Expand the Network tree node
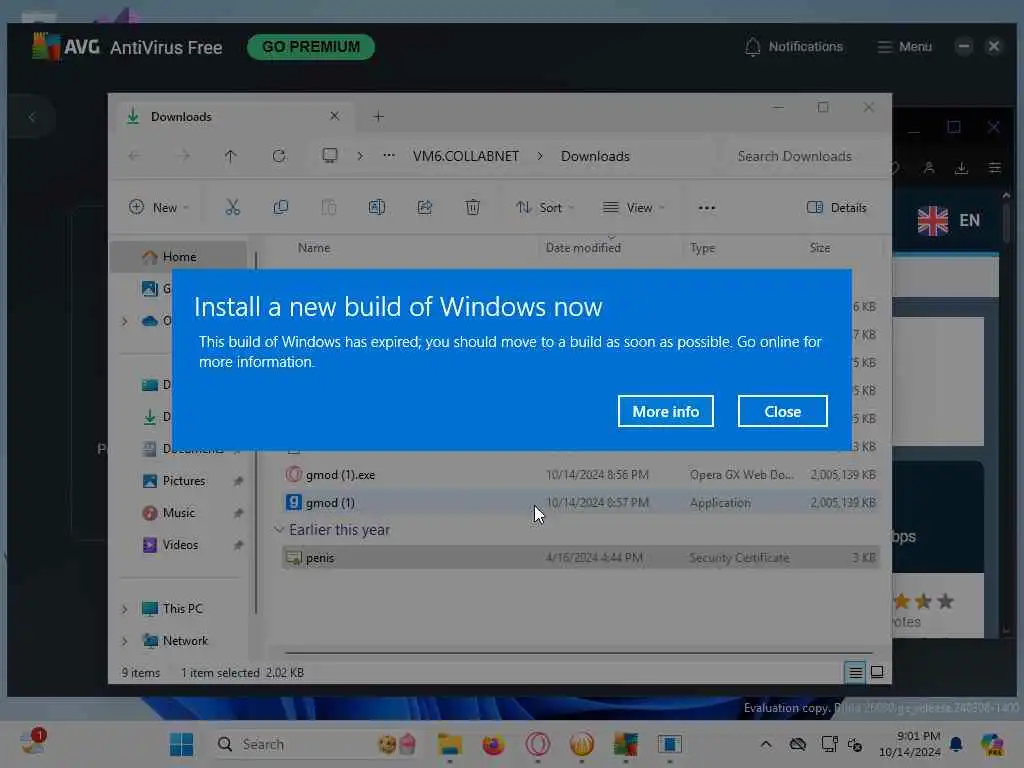The height and width of the screenshot is (768, 1024). point(125,641)
